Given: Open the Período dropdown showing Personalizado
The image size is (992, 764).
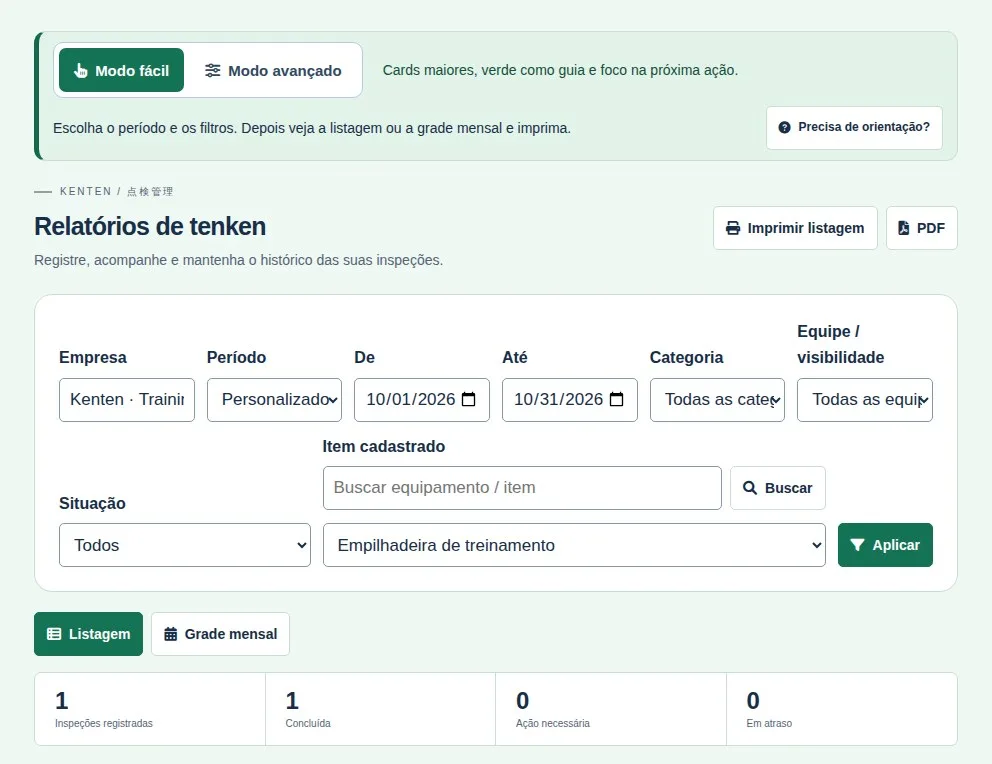Looking at the screenshot, I should point(275,400).
